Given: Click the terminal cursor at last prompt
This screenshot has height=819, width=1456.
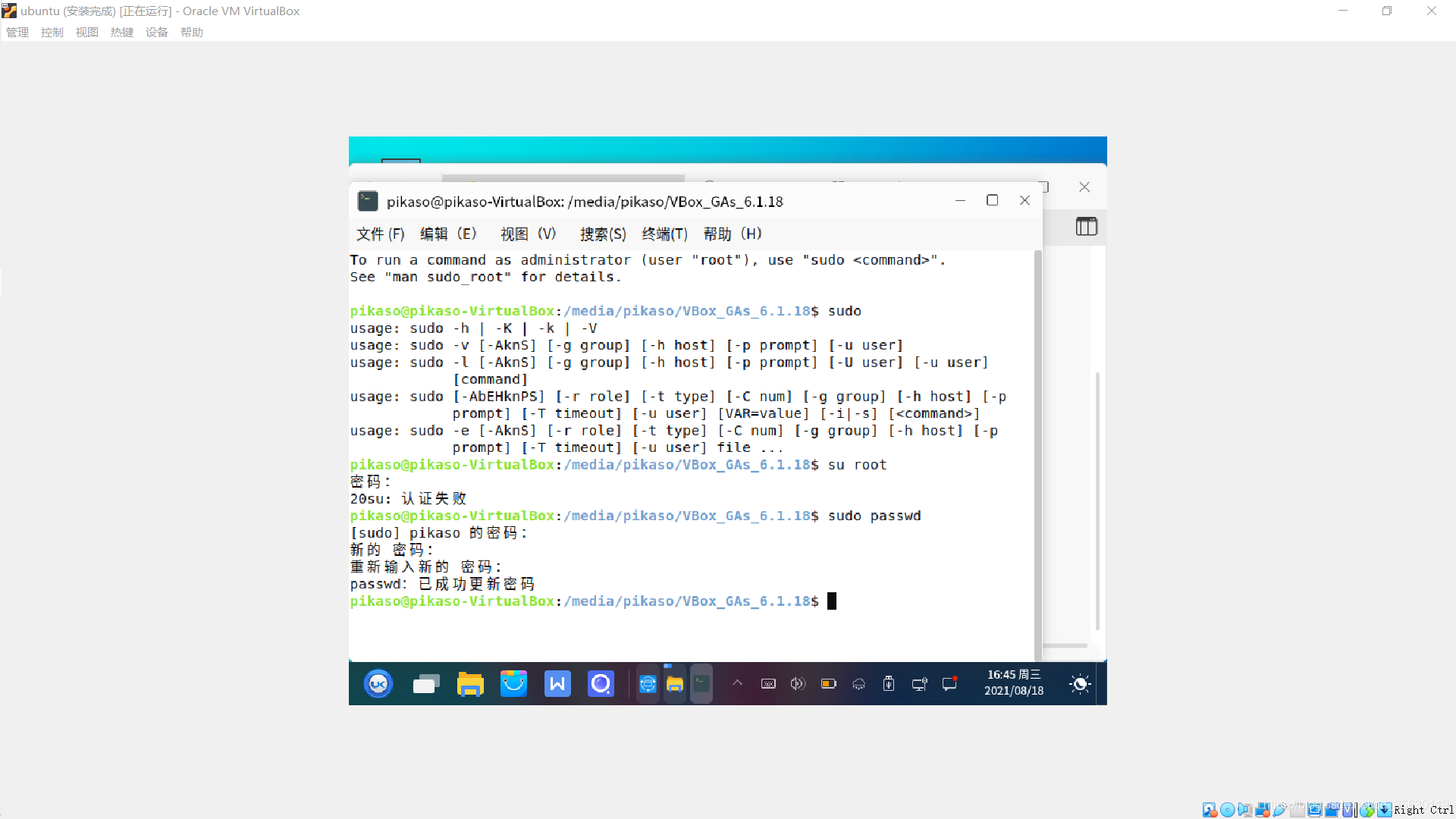Looking at the screenshot, I should click(832, 601).
